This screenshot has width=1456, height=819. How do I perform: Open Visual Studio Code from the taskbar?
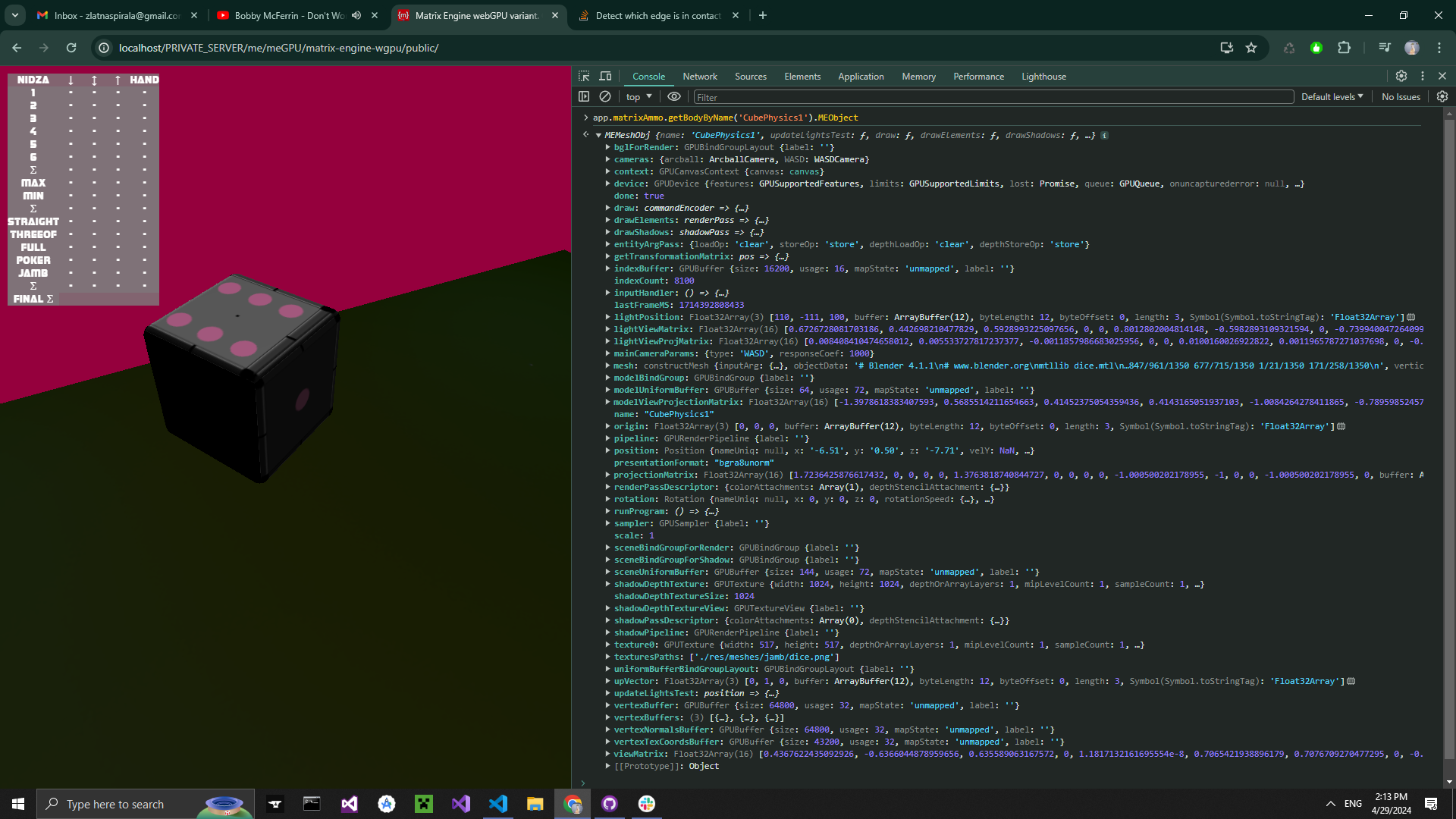498,804
